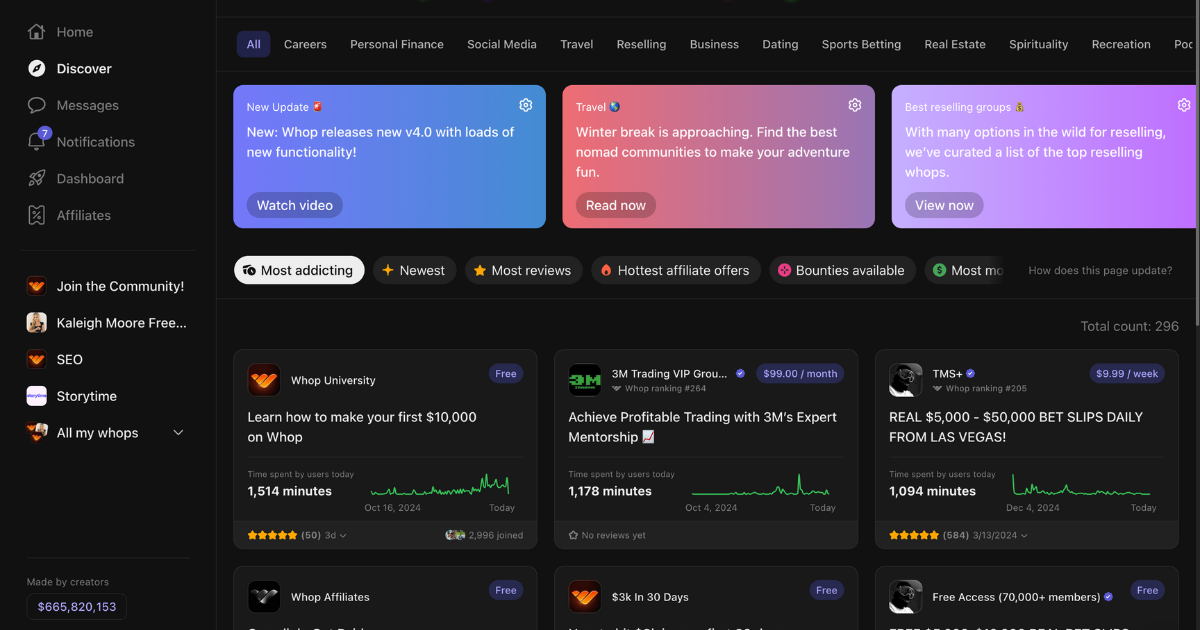1200x630 pixels.
Task: Select the Real Estate category tab
Action: tap(955, 44)
